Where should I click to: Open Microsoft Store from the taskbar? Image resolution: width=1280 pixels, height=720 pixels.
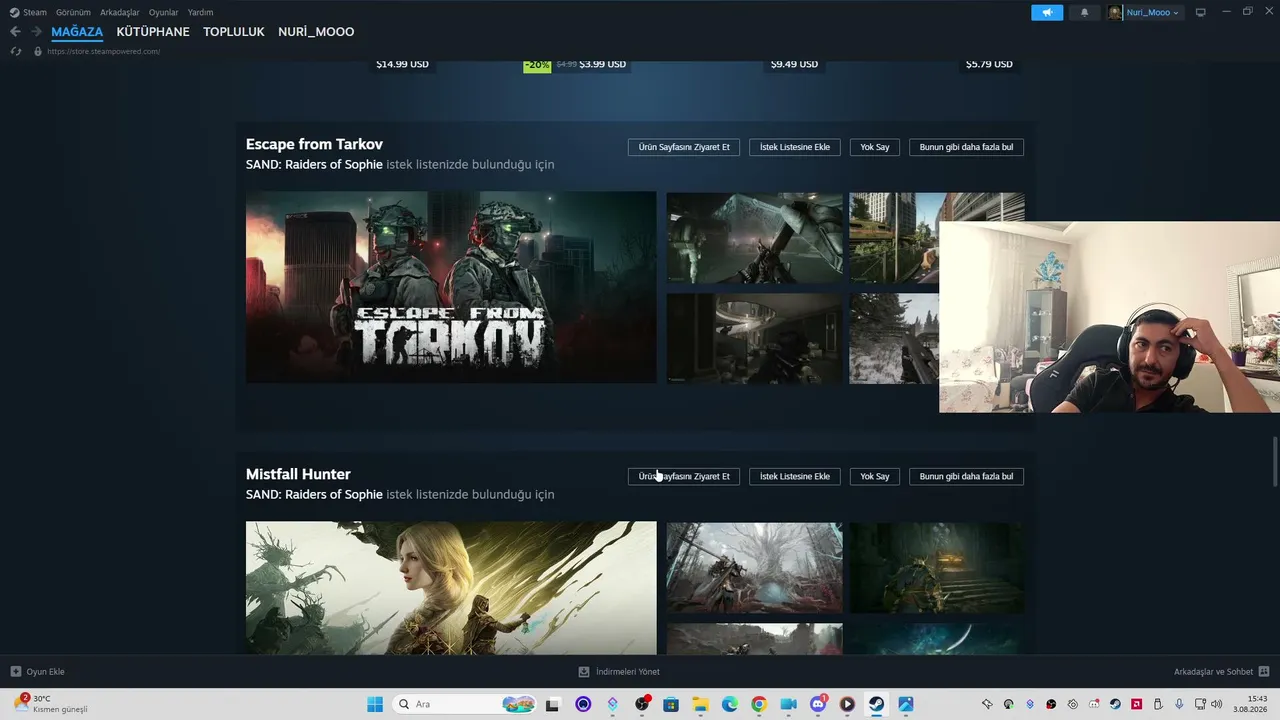pyautogui.click(x=670, y=704)
